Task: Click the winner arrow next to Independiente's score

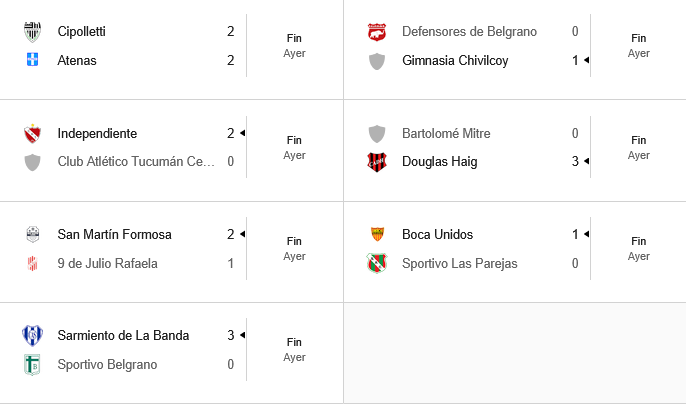Action: pos(242,133)
